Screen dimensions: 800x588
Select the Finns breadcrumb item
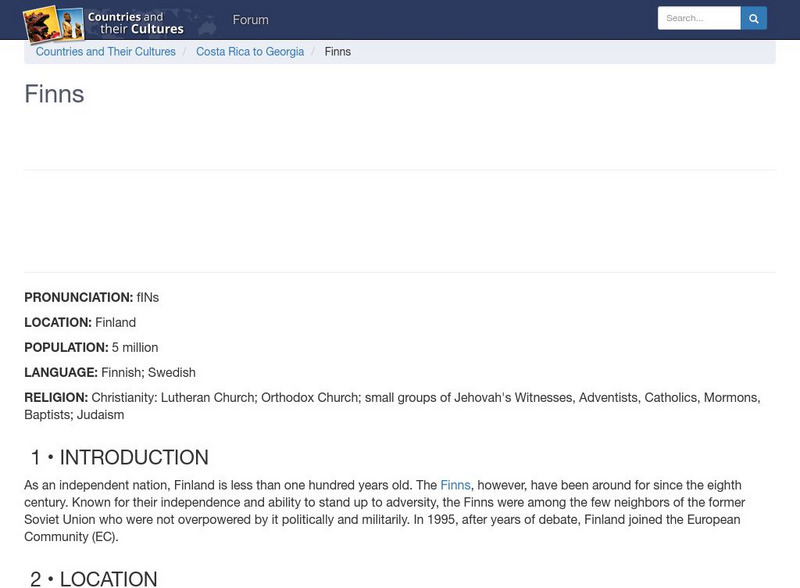pos(338,52)
